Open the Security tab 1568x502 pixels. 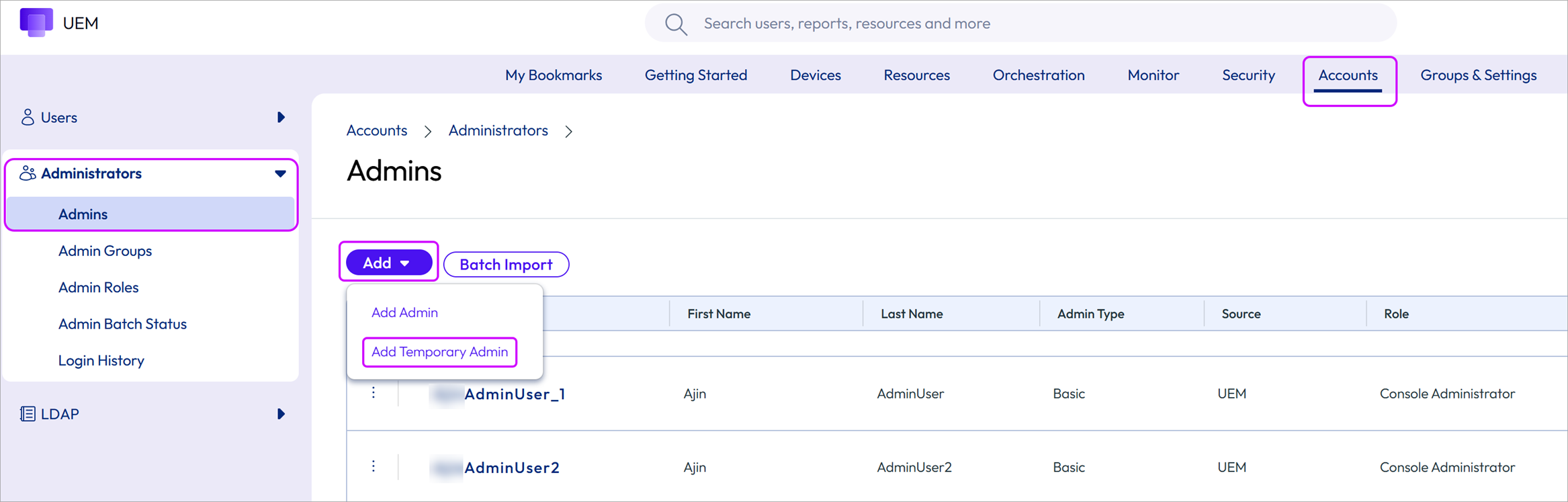point(1249,75)
